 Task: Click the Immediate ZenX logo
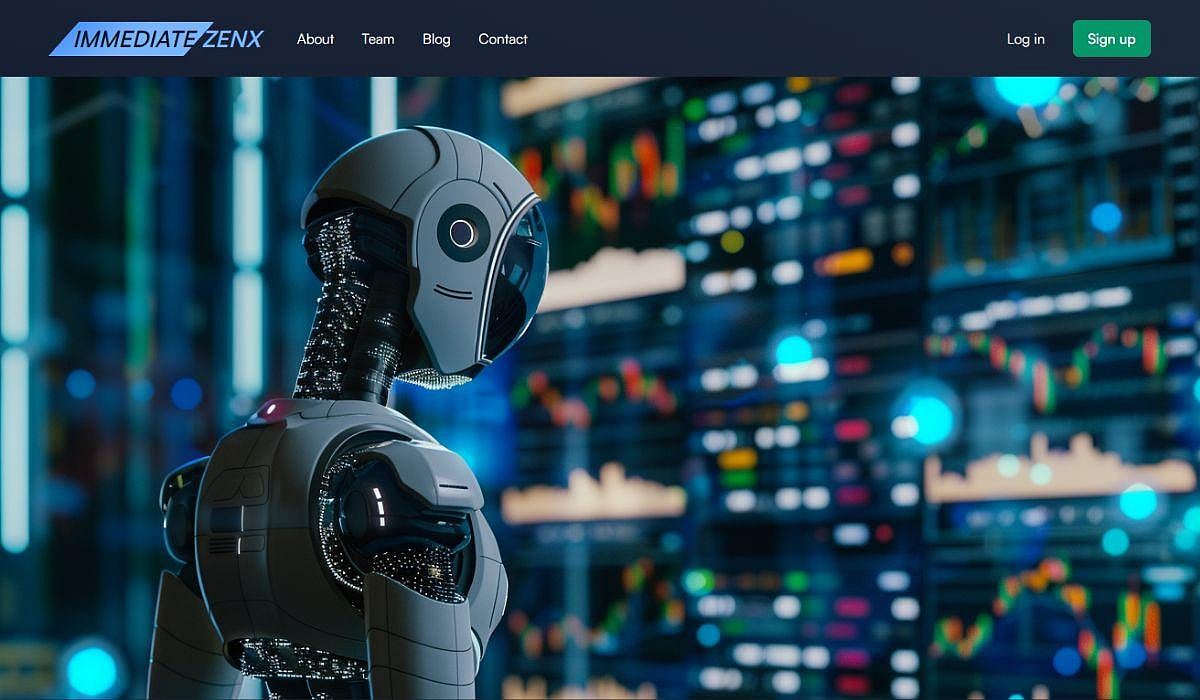155,38
